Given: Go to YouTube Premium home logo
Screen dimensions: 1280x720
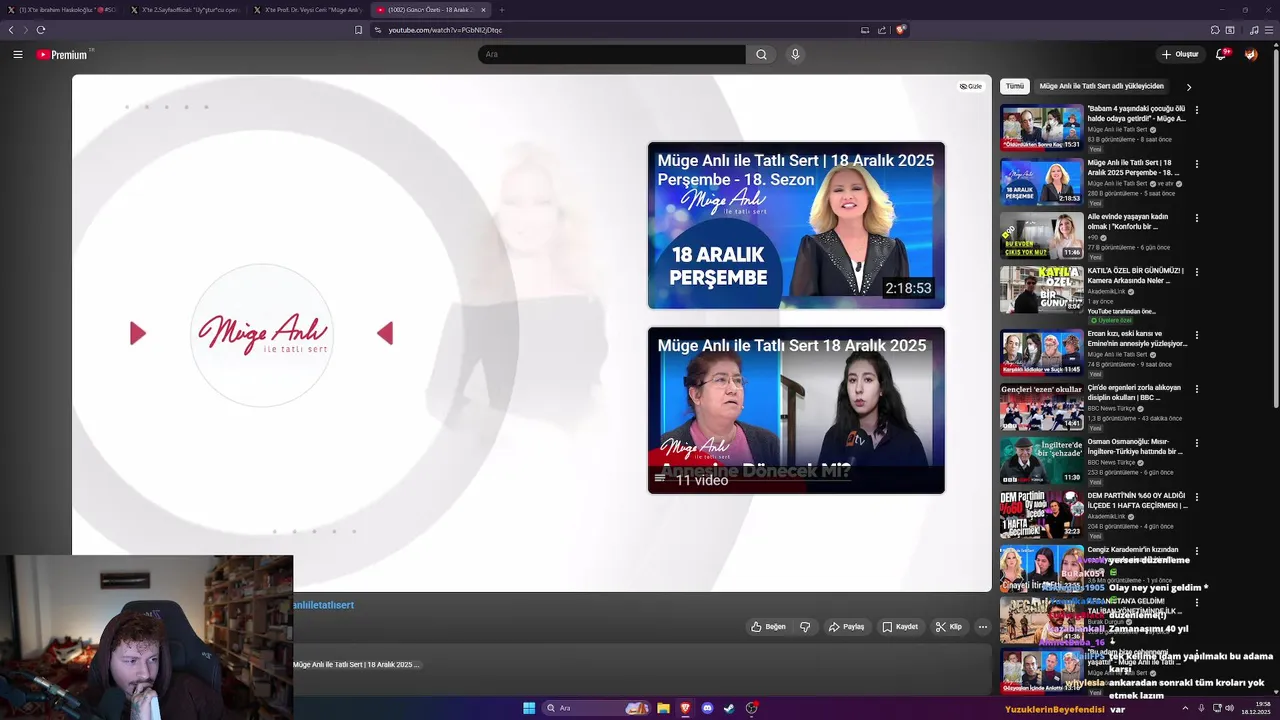Looking at the screenshot, I should point(62,55).
